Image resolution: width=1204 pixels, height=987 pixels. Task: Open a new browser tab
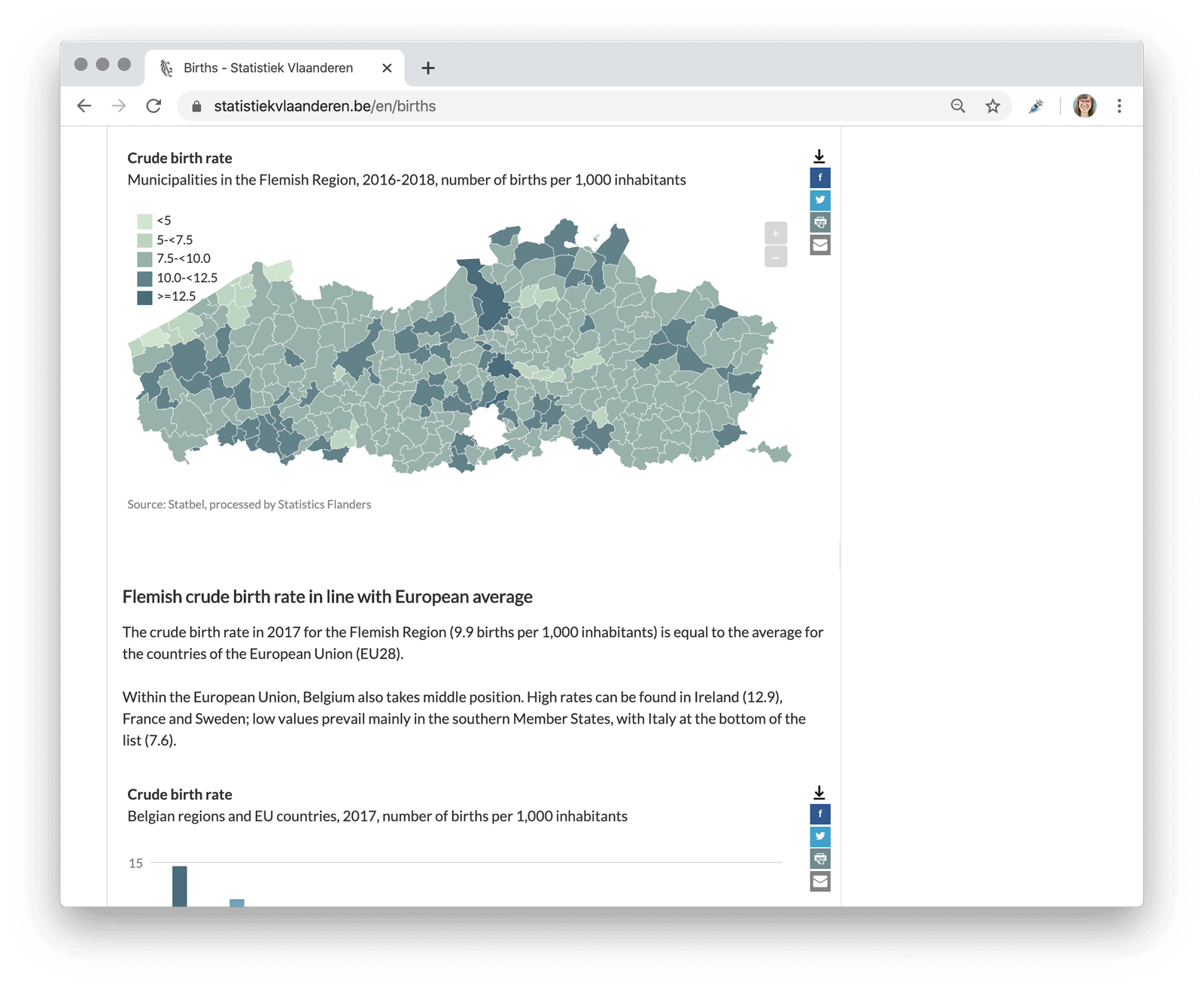point(428,68)
